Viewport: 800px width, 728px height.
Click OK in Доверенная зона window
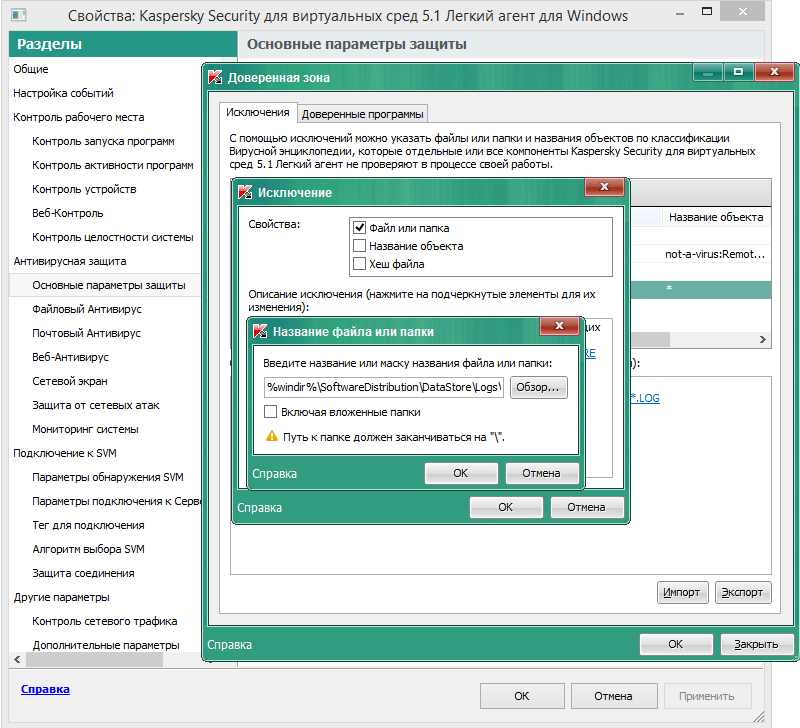tap(676, 644)
